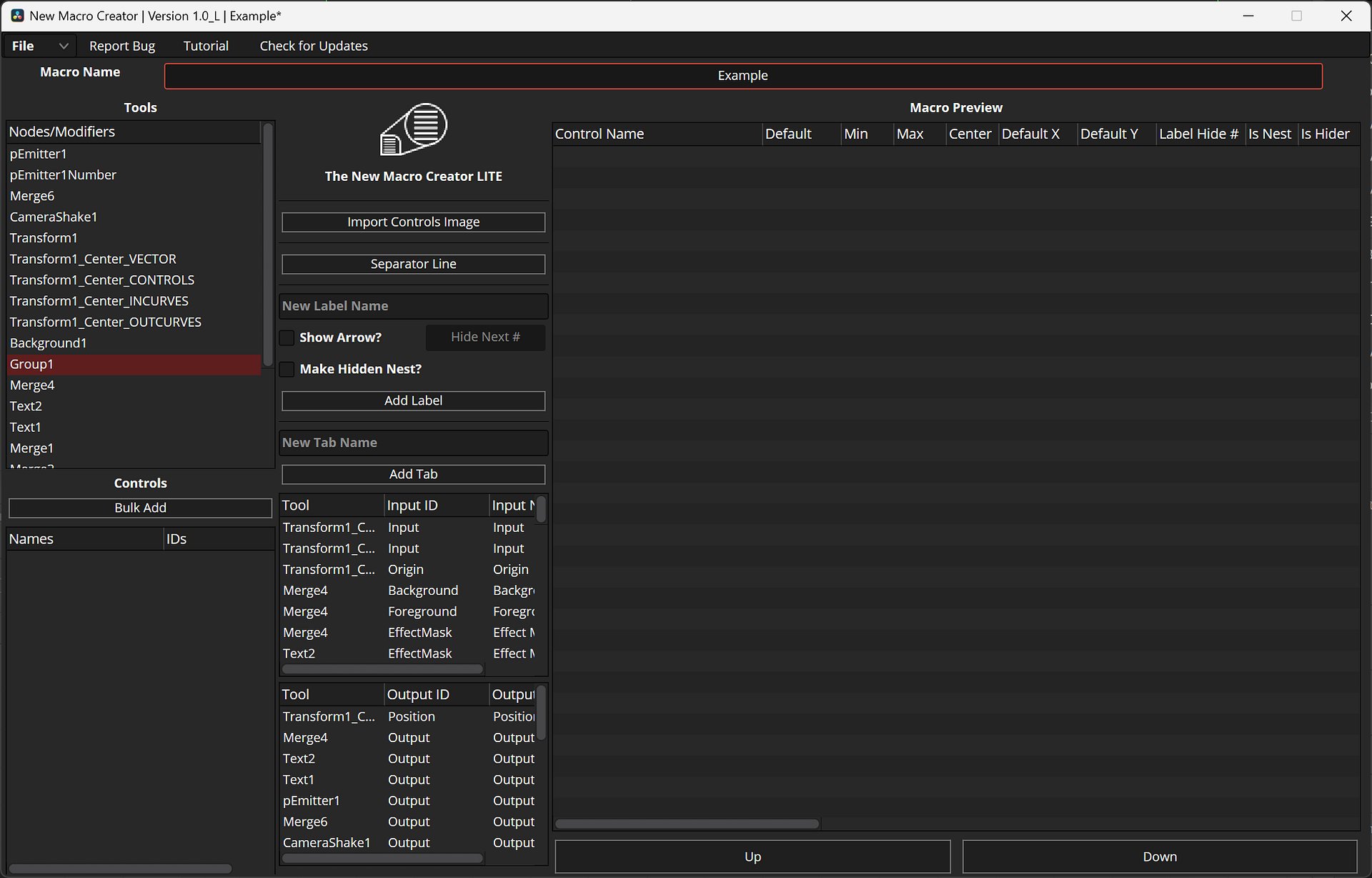Click the Tools list vertical scrollbar
The width and height of the screenshot is (1372, 878).
[268, 245]
